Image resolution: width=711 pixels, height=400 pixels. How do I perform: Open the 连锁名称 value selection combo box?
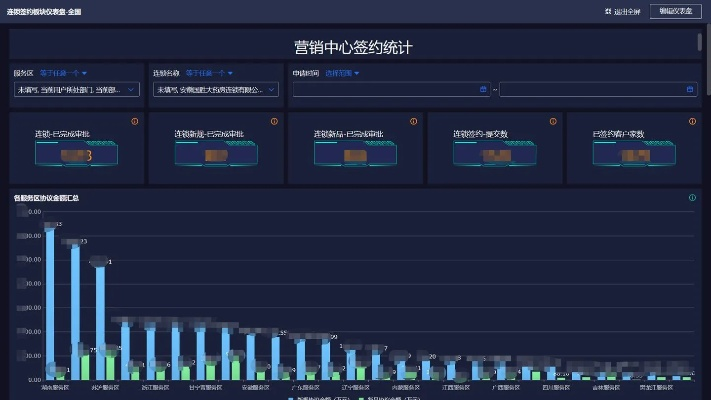click(216, 89)
